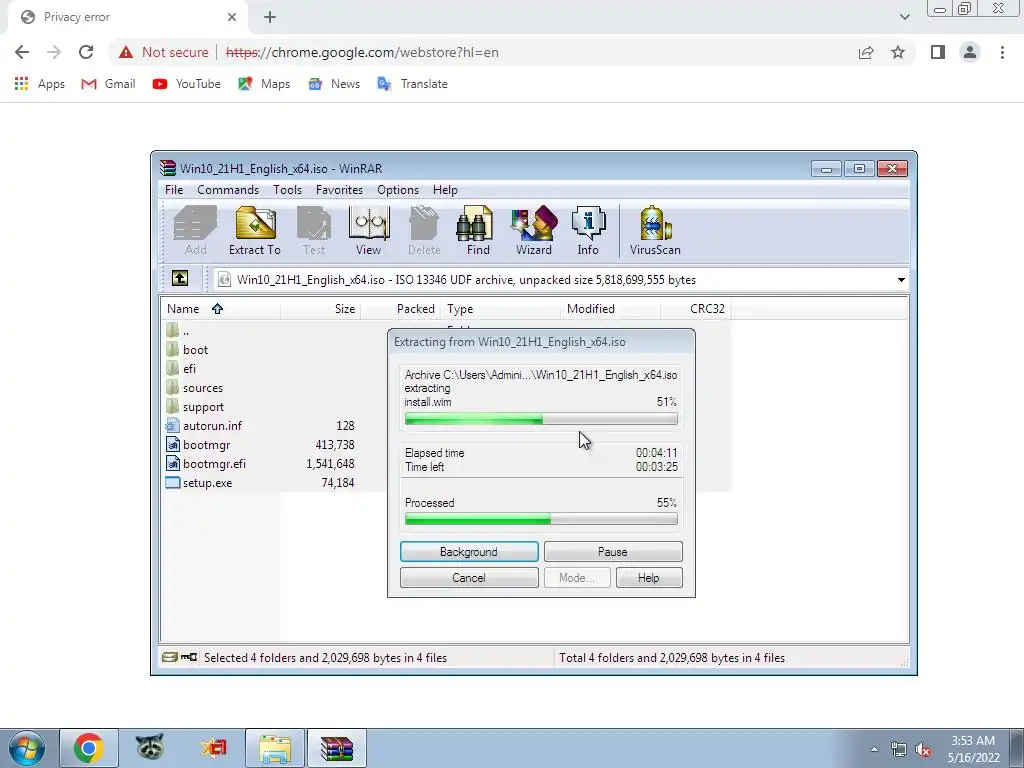This screenshot has width=1024, height=768.
Task: Sort by the CRC32 column
Action: [x=696, y=309]
